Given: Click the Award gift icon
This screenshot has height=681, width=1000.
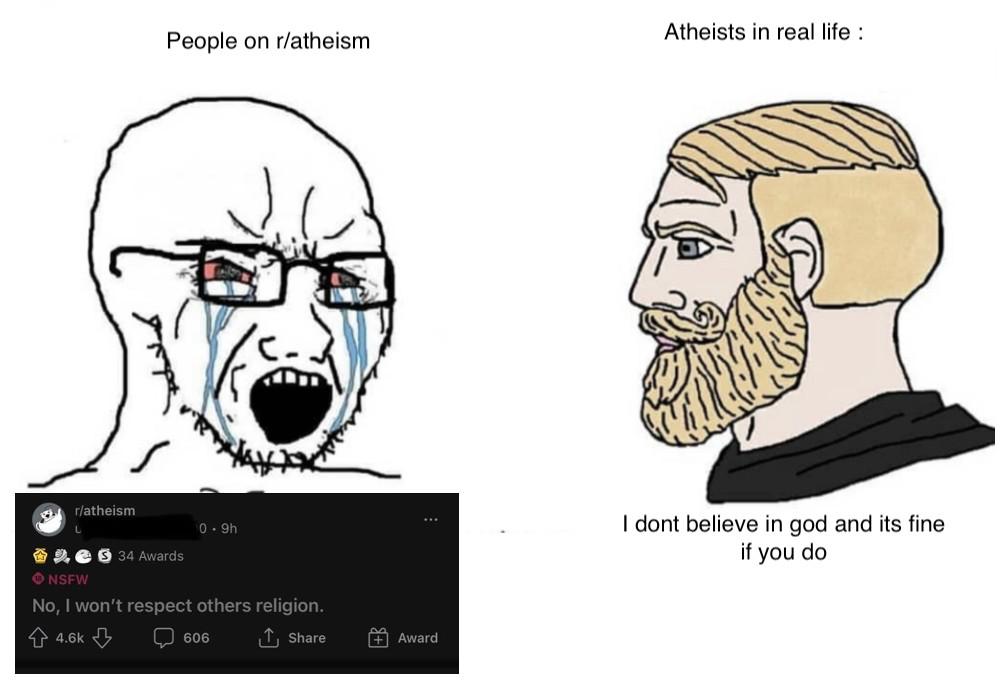Looking at the screenshot, I should tap(378, 637).
